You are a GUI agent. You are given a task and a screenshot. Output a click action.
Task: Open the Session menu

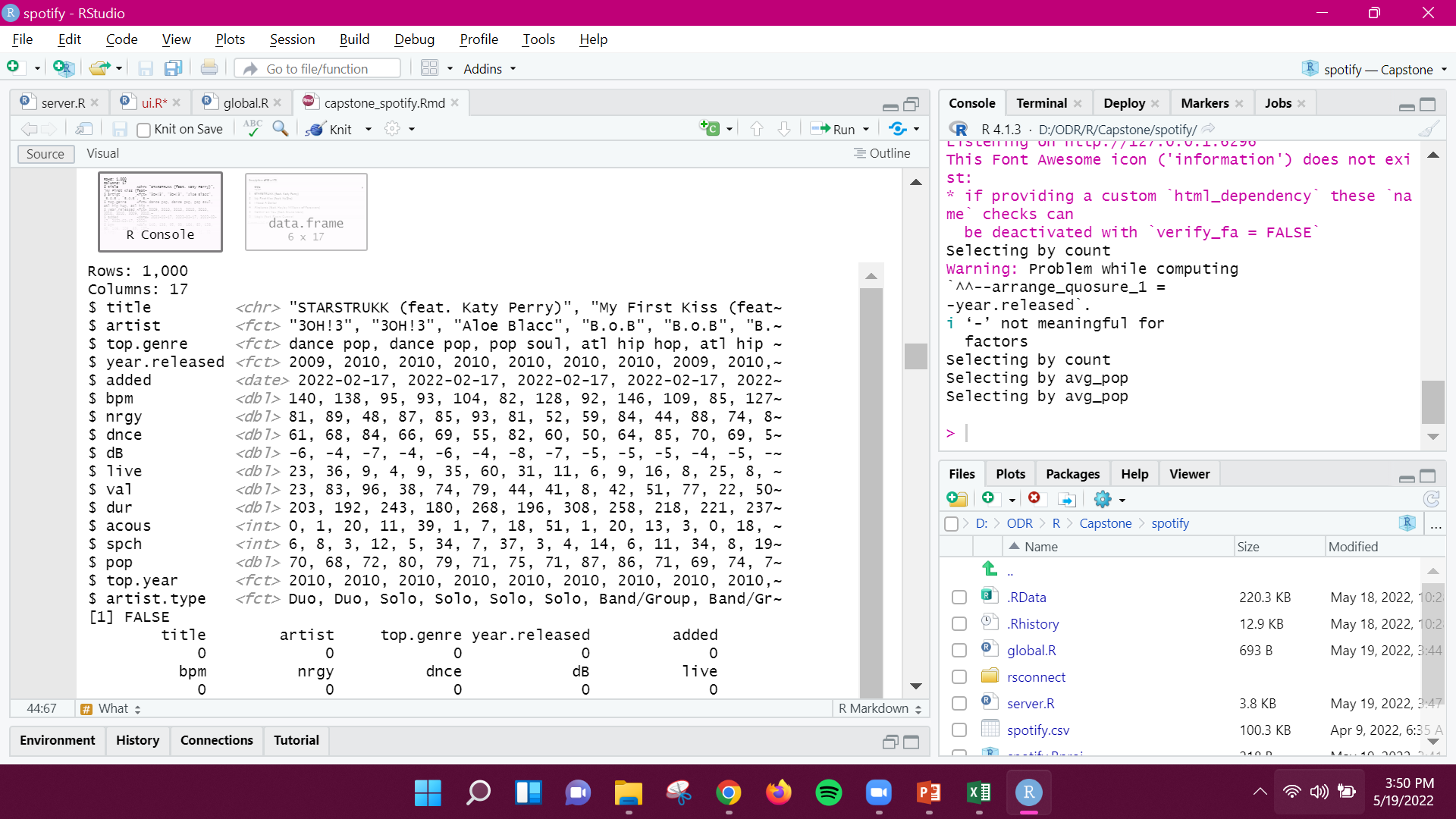coord(292,39)
